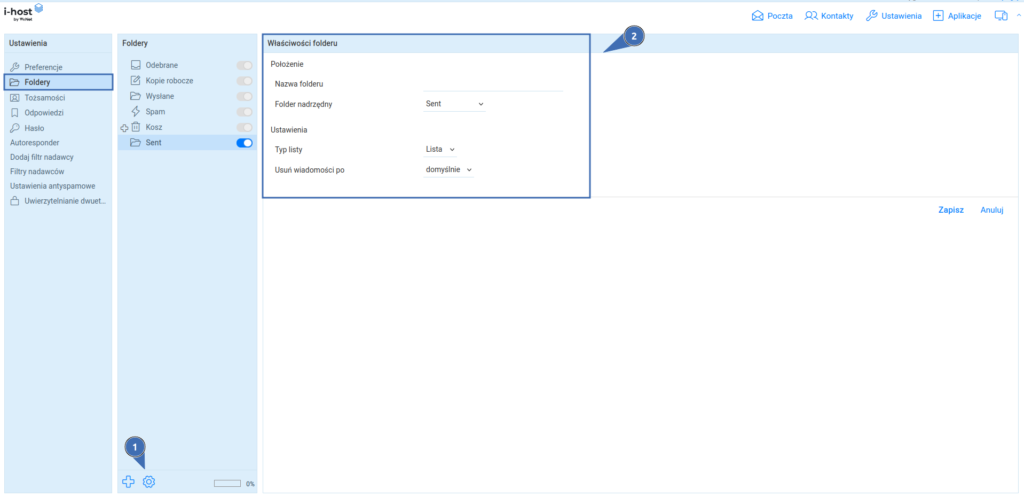Click the plus icon to add a folder
The height and width of the screenshot is (497, 1024).
(128, 482)
